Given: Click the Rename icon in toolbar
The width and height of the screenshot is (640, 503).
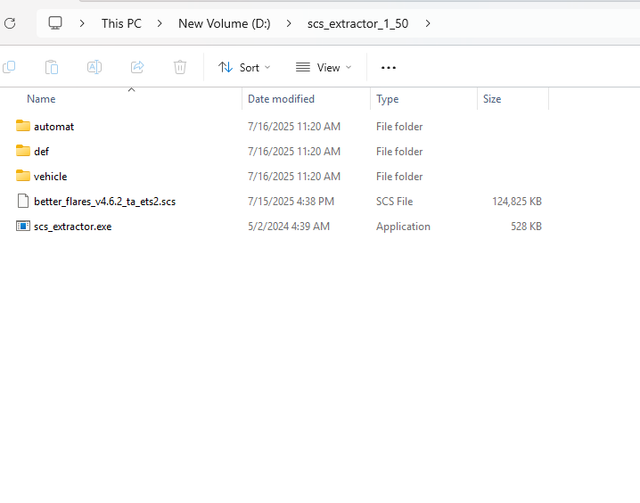Looking at the screenshot, I should click(x=94, y=67).
